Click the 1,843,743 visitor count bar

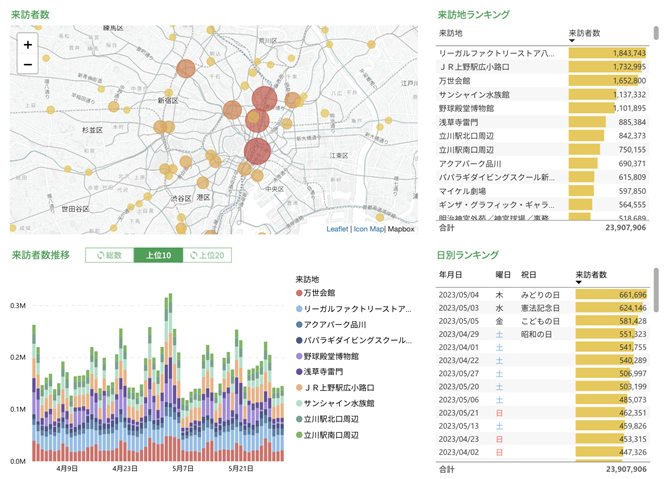click(607, 53)
